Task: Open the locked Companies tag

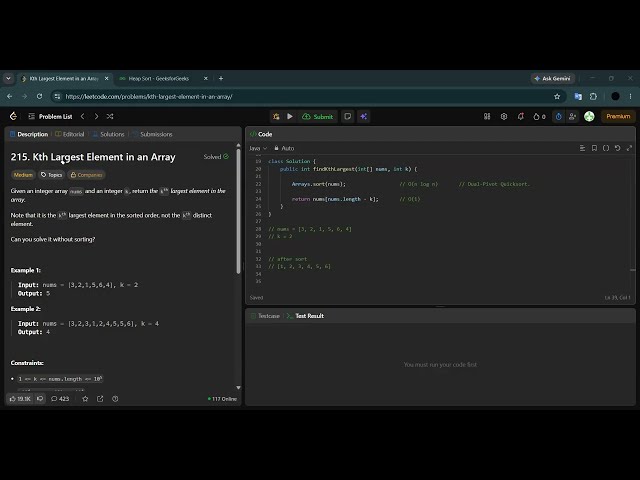Action: [87, 175]
